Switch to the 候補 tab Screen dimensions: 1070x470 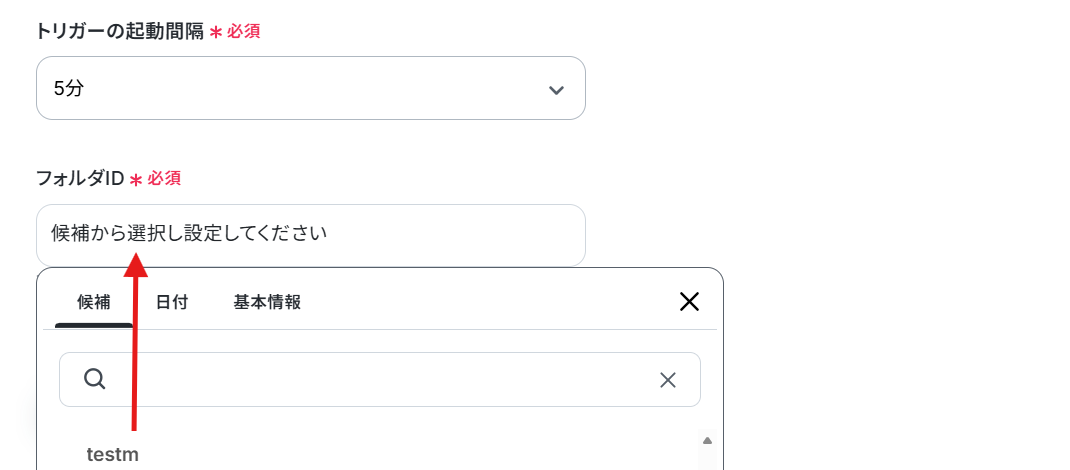point(93,302)
